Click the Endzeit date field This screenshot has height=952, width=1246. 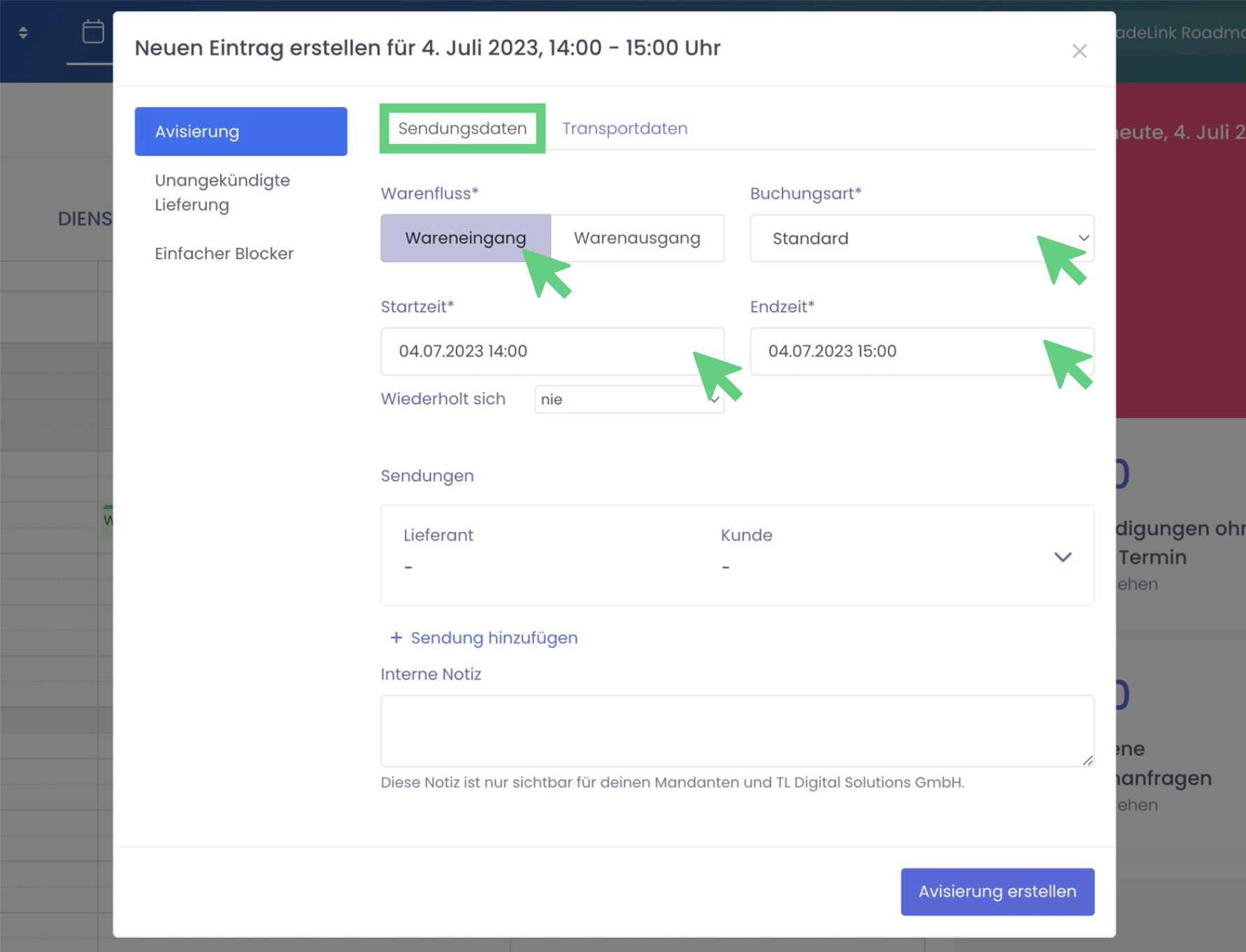(x=902, y=351)
